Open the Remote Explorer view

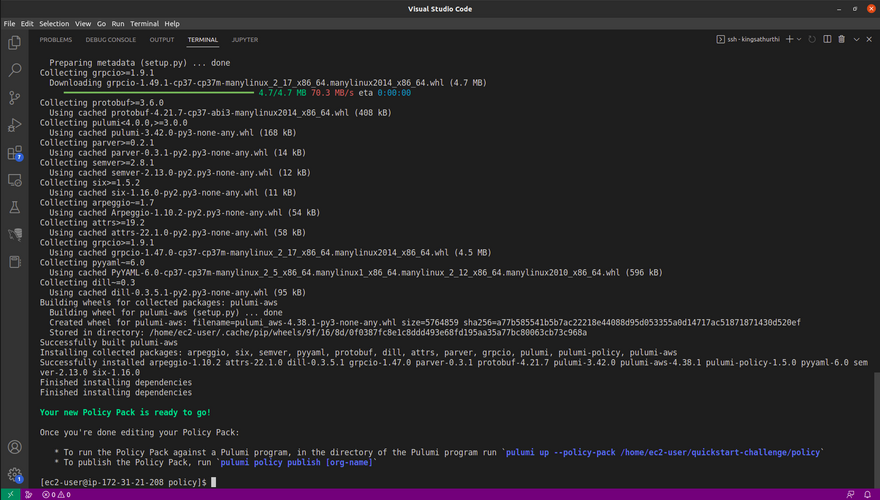click(14, 181)
